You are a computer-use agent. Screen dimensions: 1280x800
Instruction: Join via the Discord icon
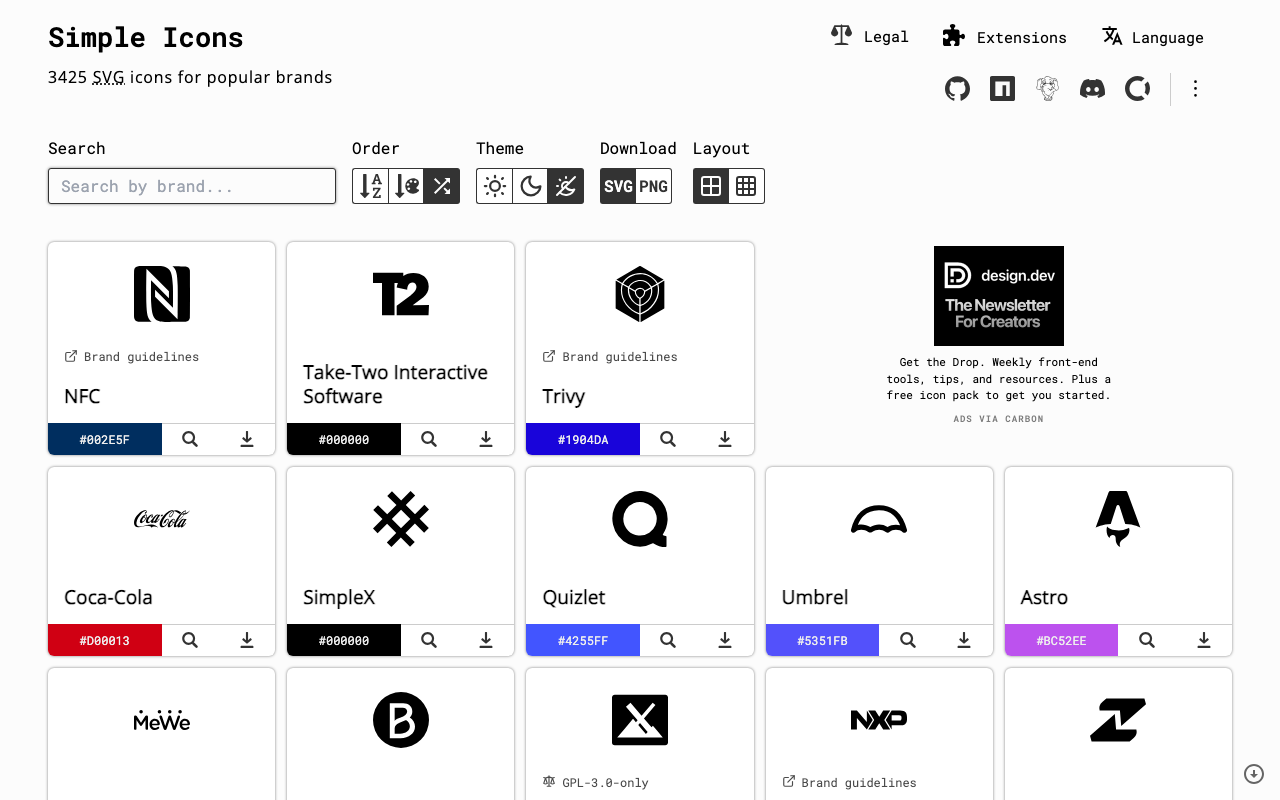click(1092, 89)
